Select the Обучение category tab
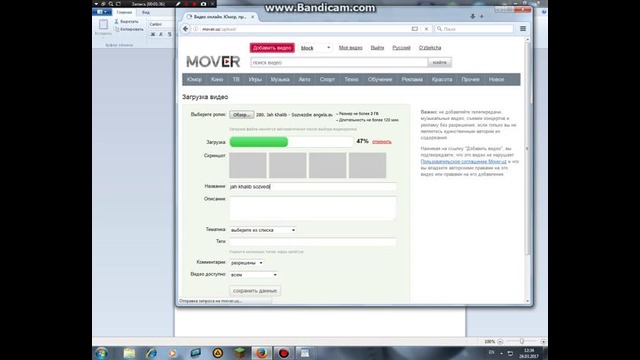Screen dimensions: 640x360 point(380,80)
